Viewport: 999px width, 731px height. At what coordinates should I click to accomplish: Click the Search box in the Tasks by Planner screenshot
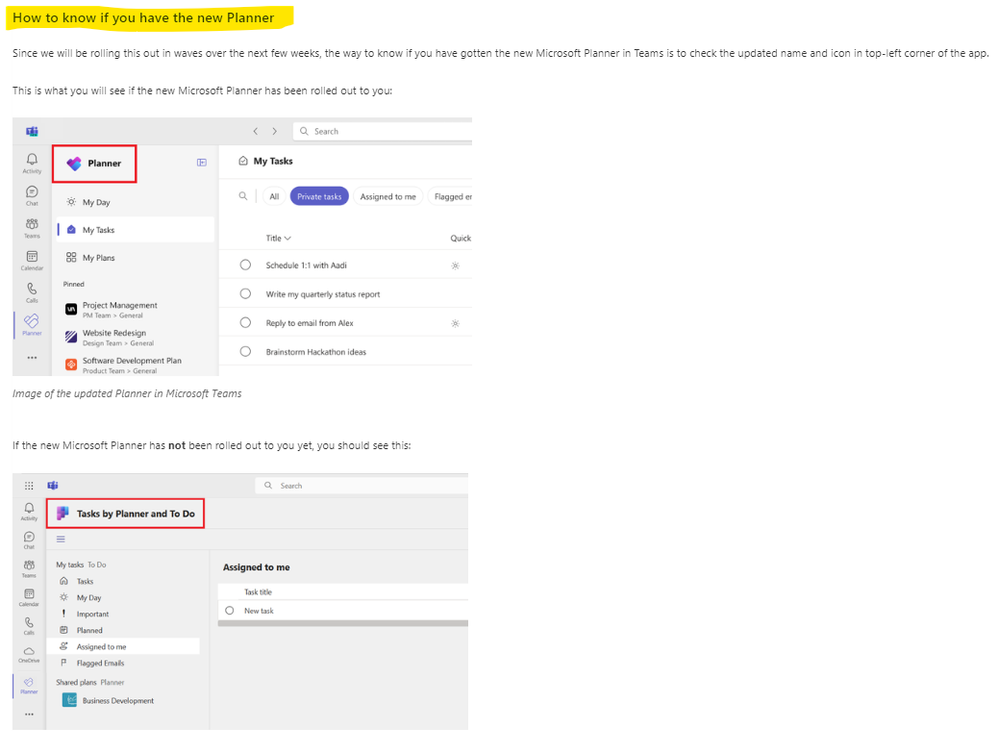coord(362,486)
